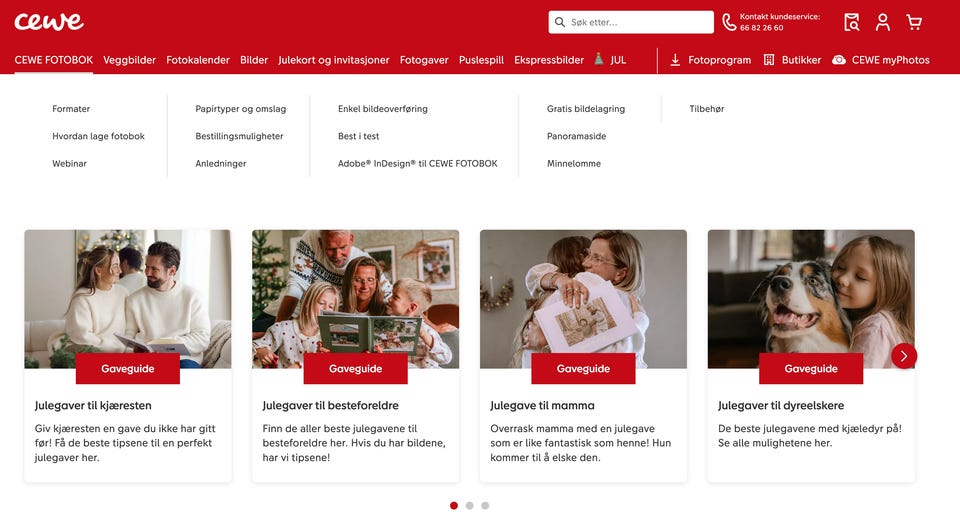Screen dimensions: 960x531
Task: Click the Fotoprogram download arrow icon
Action: [x=675, y=60]
